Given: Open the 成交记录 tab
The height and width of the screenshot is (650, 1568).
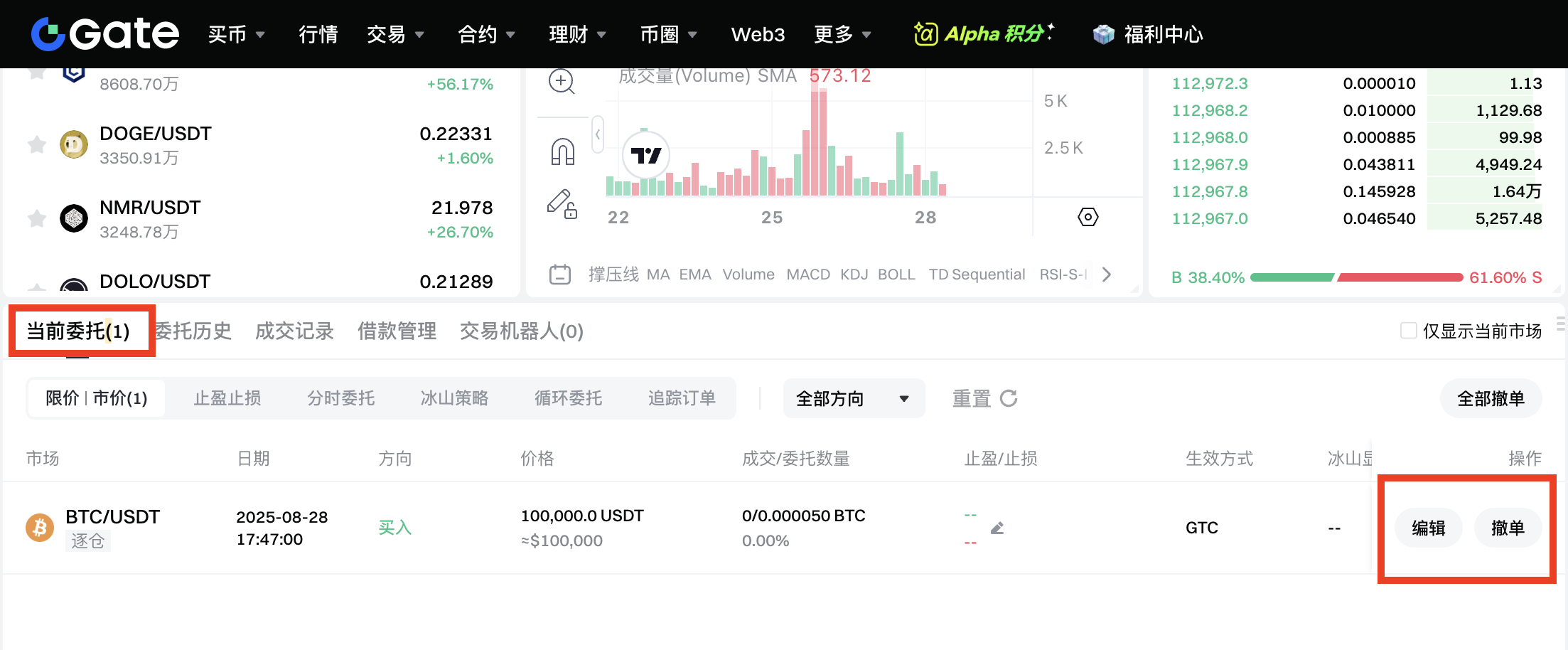Looking at the screenshot, I should click(294, 331).
